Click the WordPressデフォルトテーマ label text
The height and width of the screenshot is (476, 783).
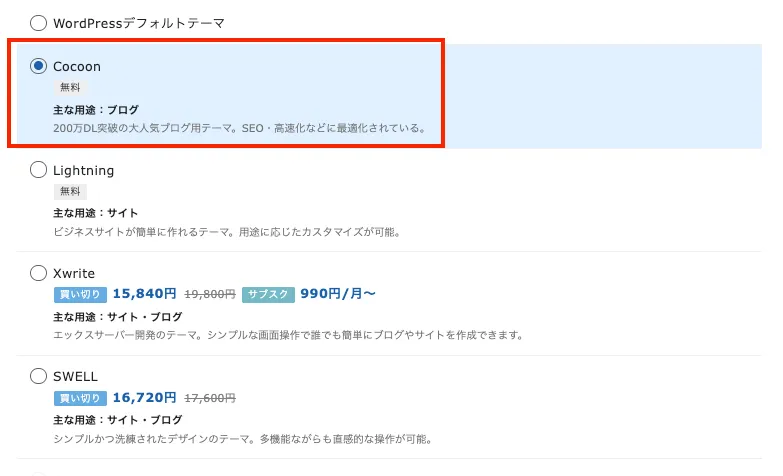click(x=139, y=22)
